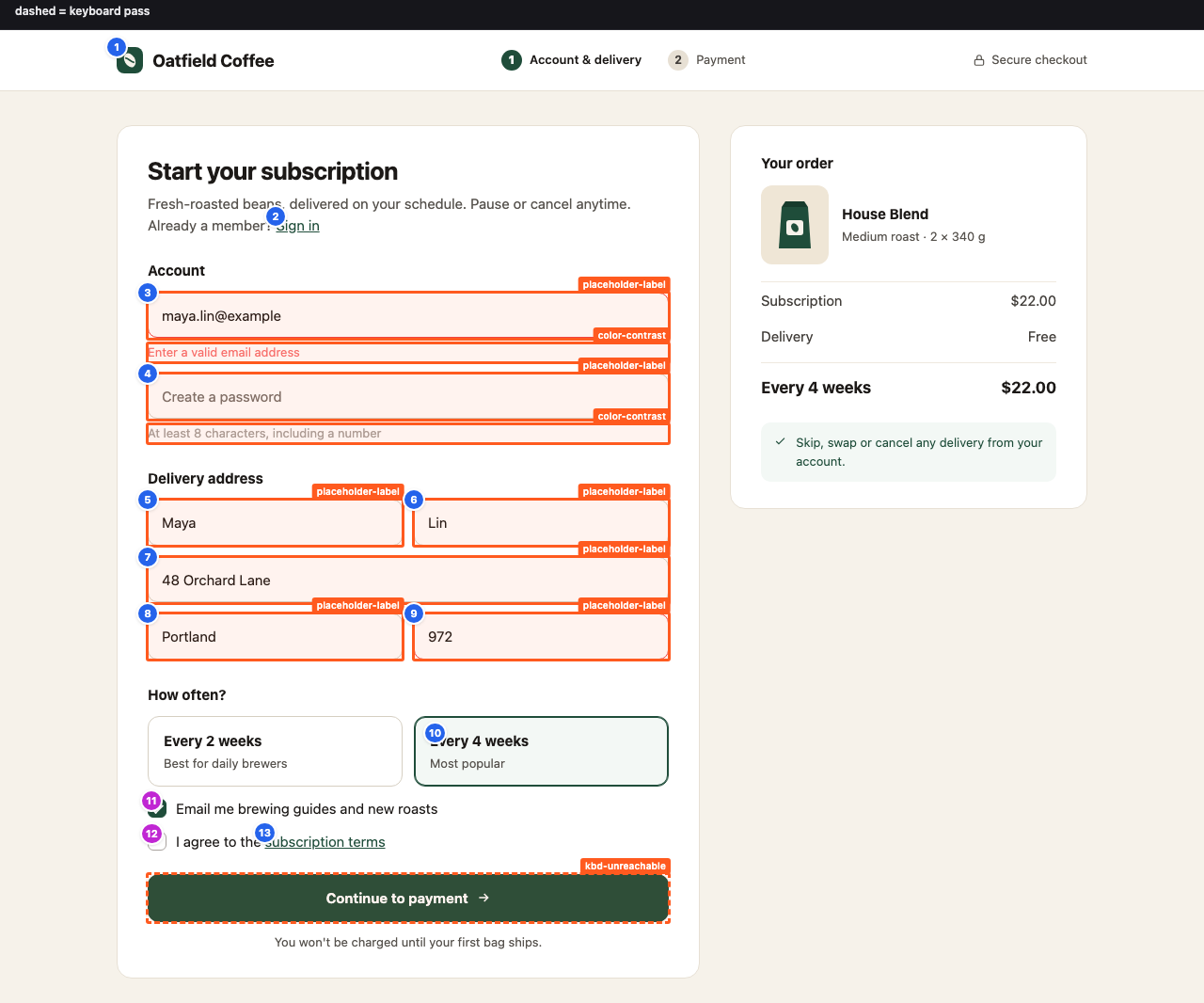Click the 'Free' delivery value
Viewport: 1204px width, 1003px height.
click(1042, 337)
